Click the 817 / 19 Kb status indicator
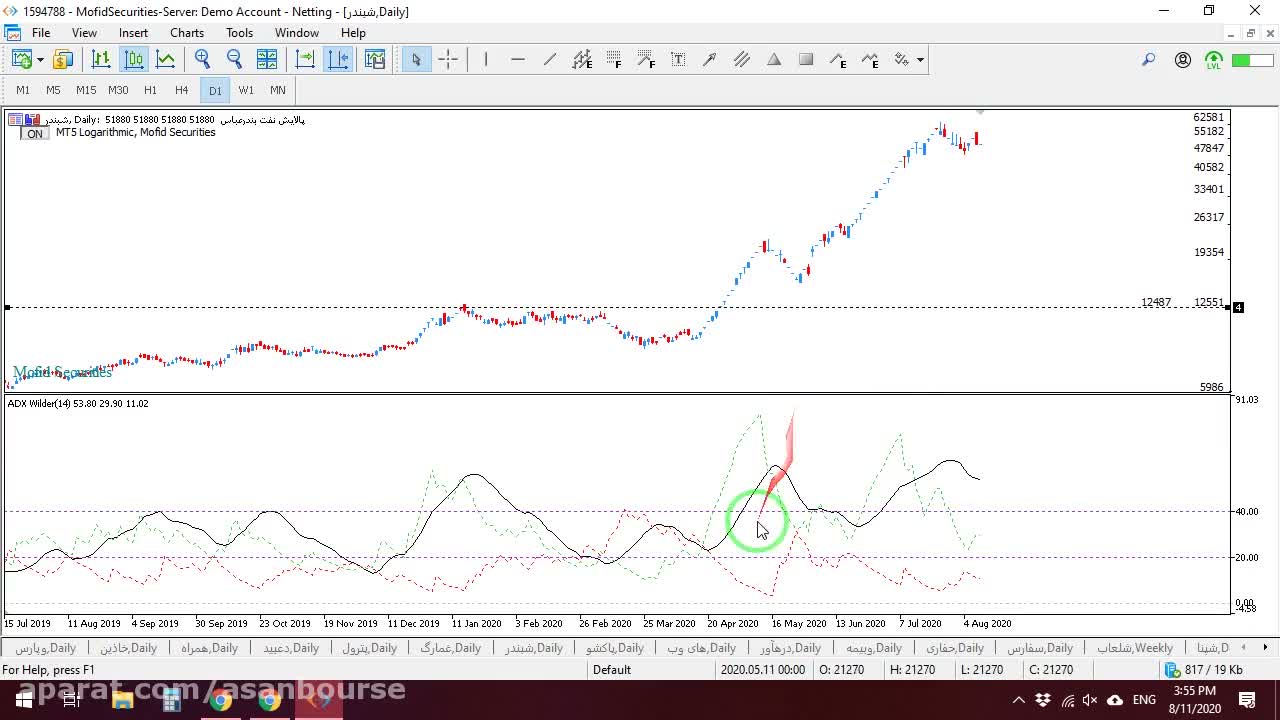This screenshot has height=720, width=1280. click(1205, 670)
